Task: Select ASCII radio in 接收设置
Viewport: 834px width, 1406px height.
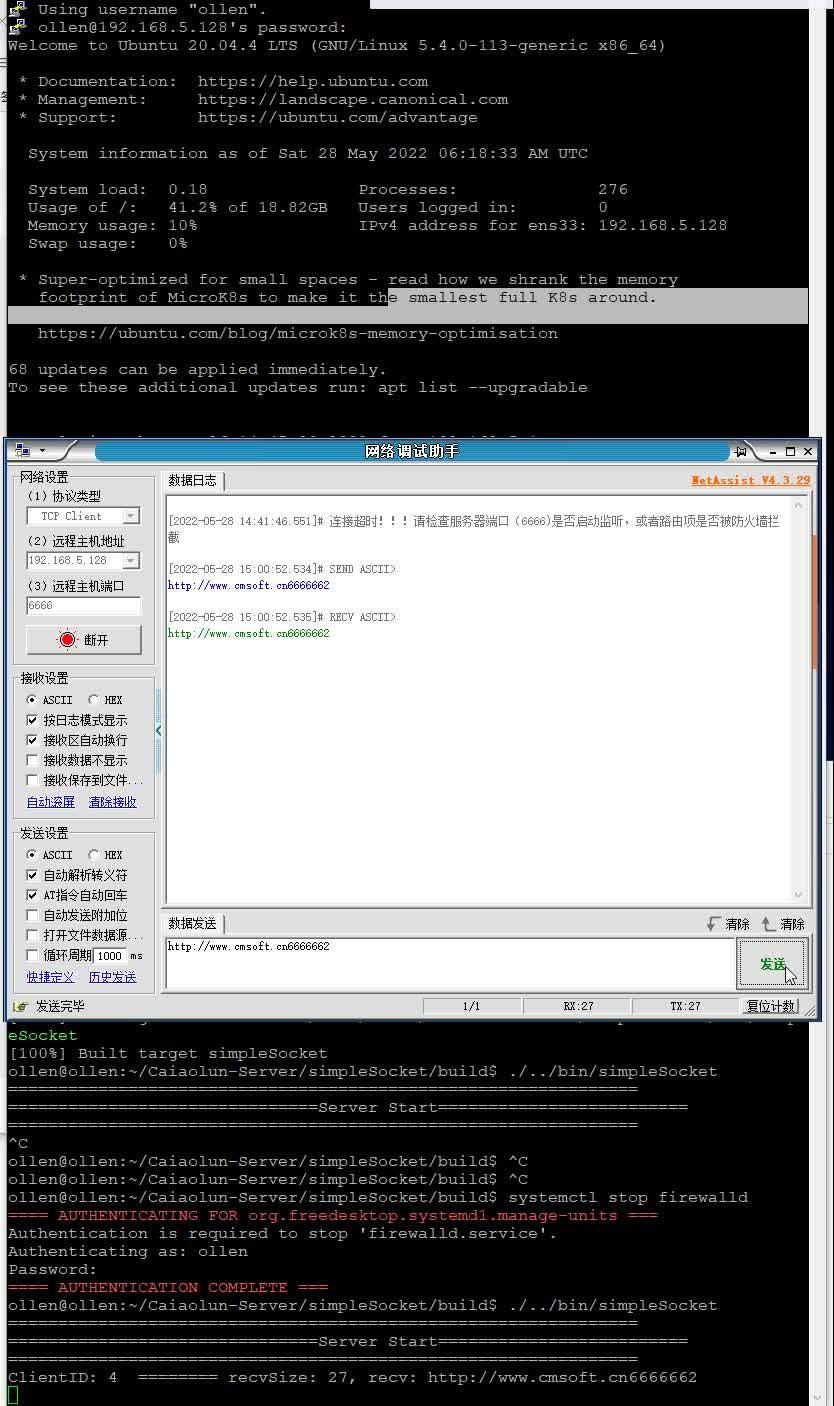Action: tap(32, 700)
